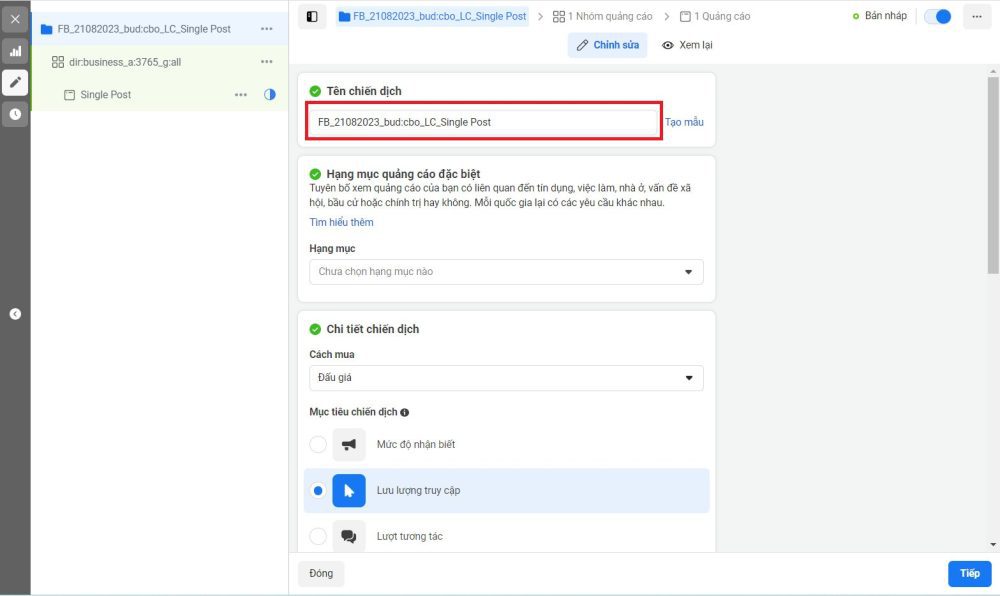Image resolution: width=1000 pixels, height=596 pixels.
Task: Select the Lượt tương tác radio button
Action: (x=318, y=536)
